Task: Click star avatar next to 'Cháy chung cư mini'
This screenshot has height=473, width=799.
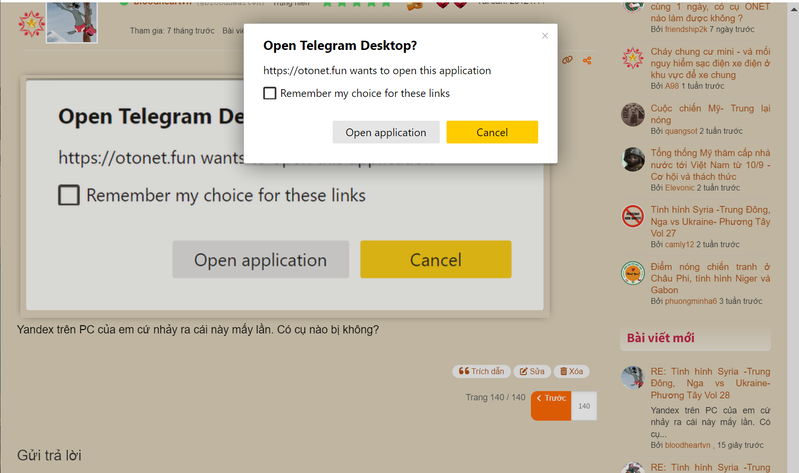Action: (633, 58)
